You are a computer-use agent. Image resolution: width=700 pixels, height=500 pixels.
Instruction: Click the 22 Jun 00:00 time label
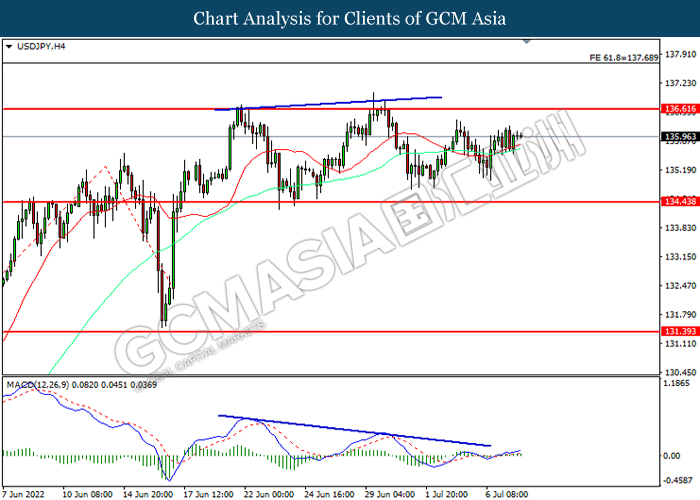[269, 494]
